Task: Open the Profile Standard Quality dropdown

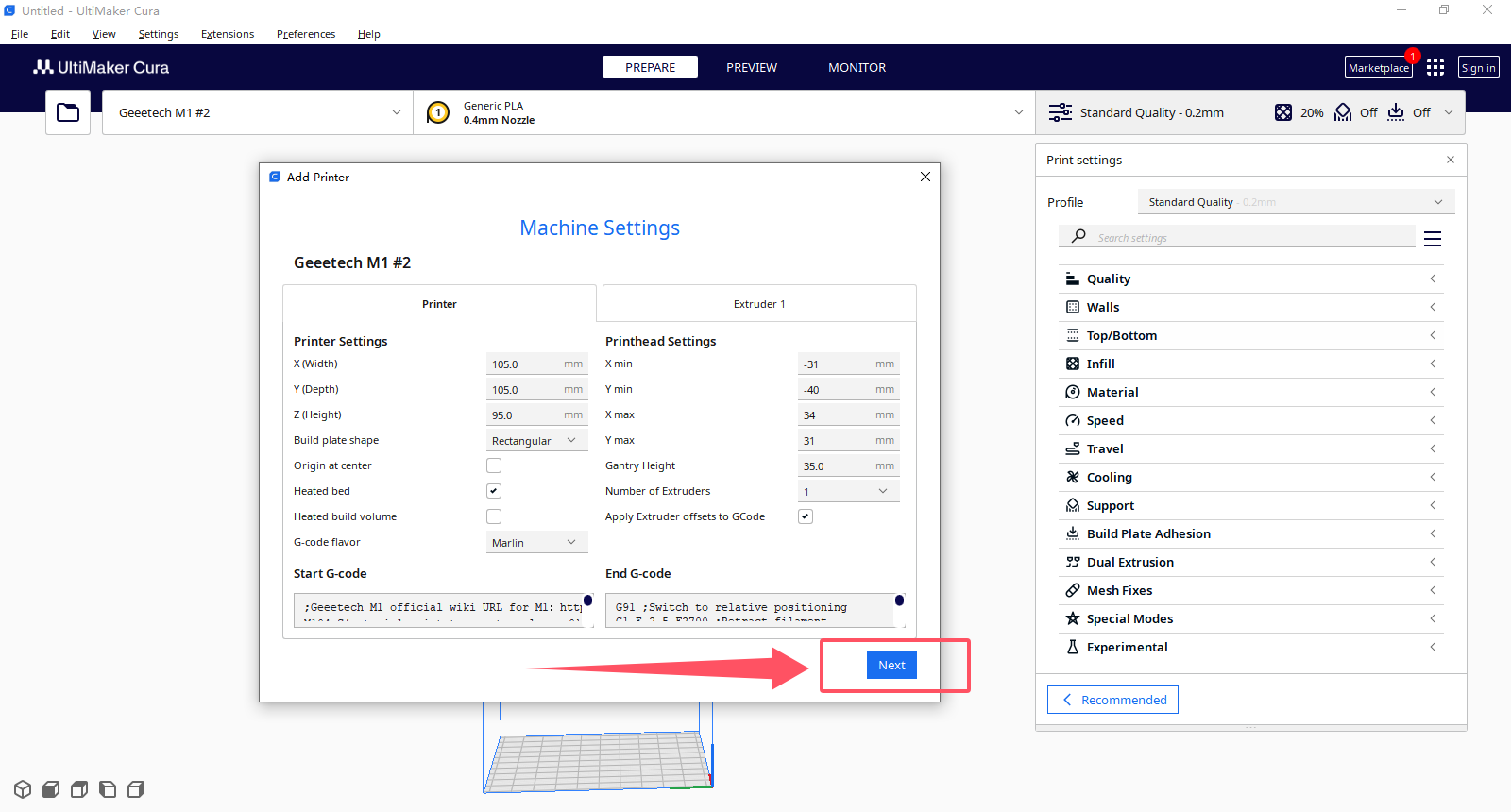Action: (x=1296, y=202)
